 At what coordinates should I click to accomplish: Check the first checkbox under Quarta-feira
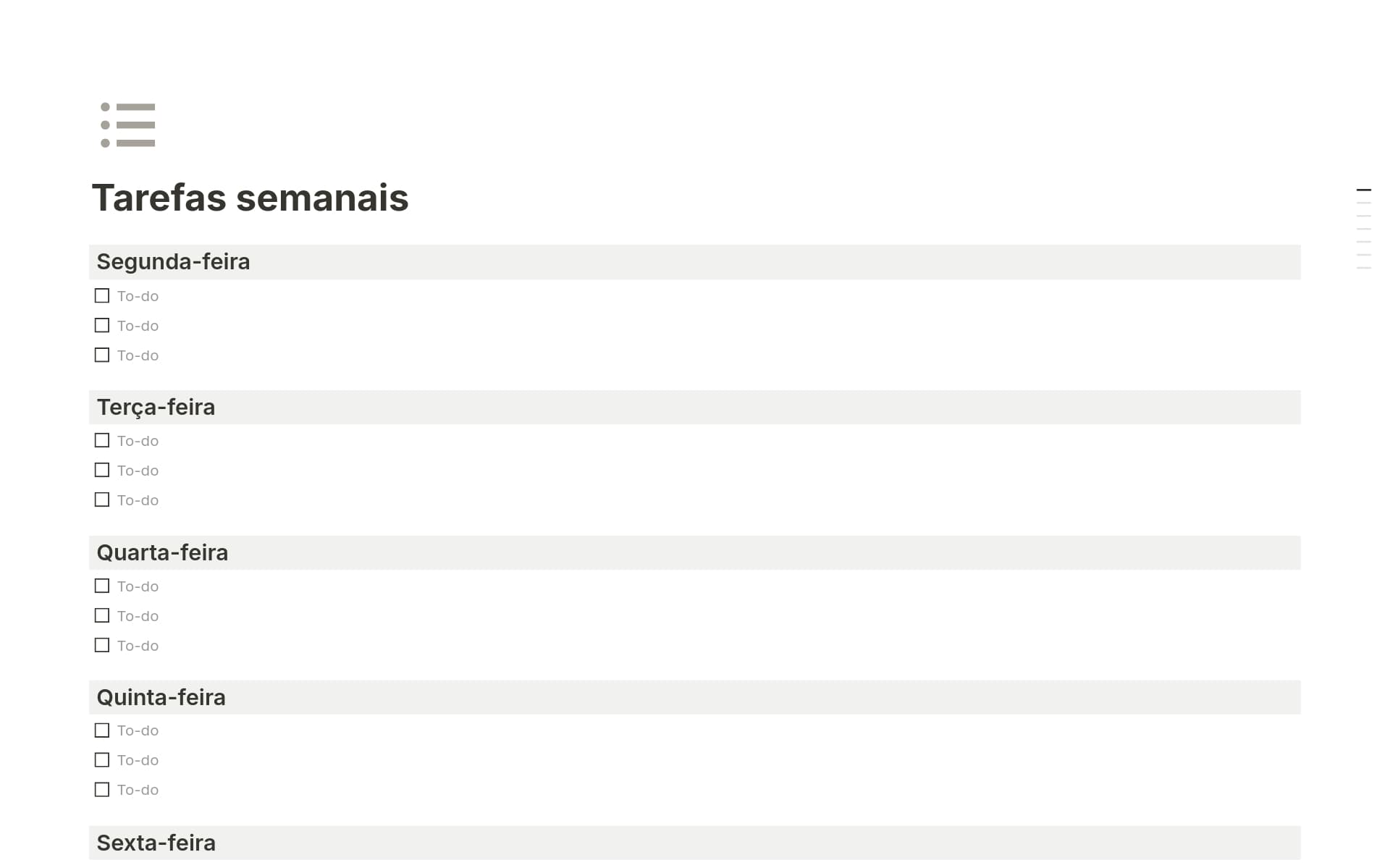pos(102,586)
